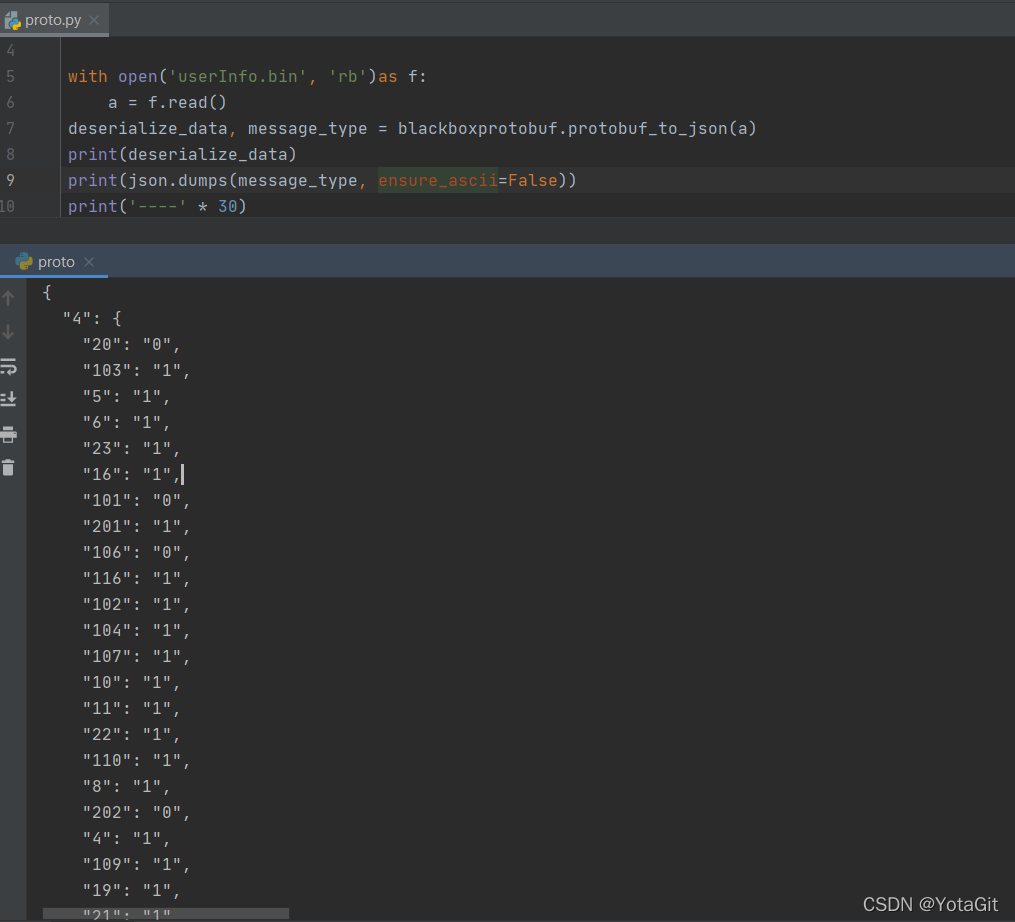Click the "19": "1" output line
The image size is (1015, 922).
131,890
